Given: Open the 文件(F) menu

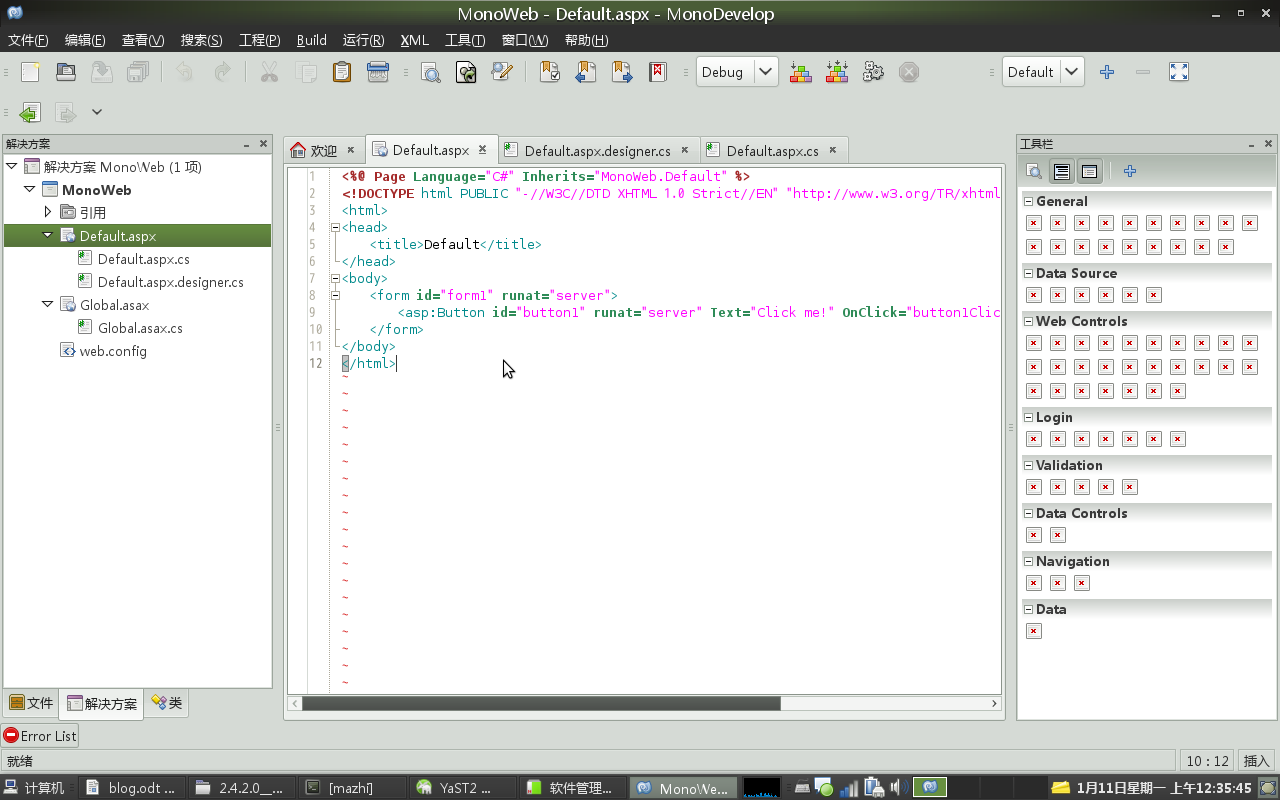Looking at the screenshot, I should pyautogui.click(x=28, y=40).
